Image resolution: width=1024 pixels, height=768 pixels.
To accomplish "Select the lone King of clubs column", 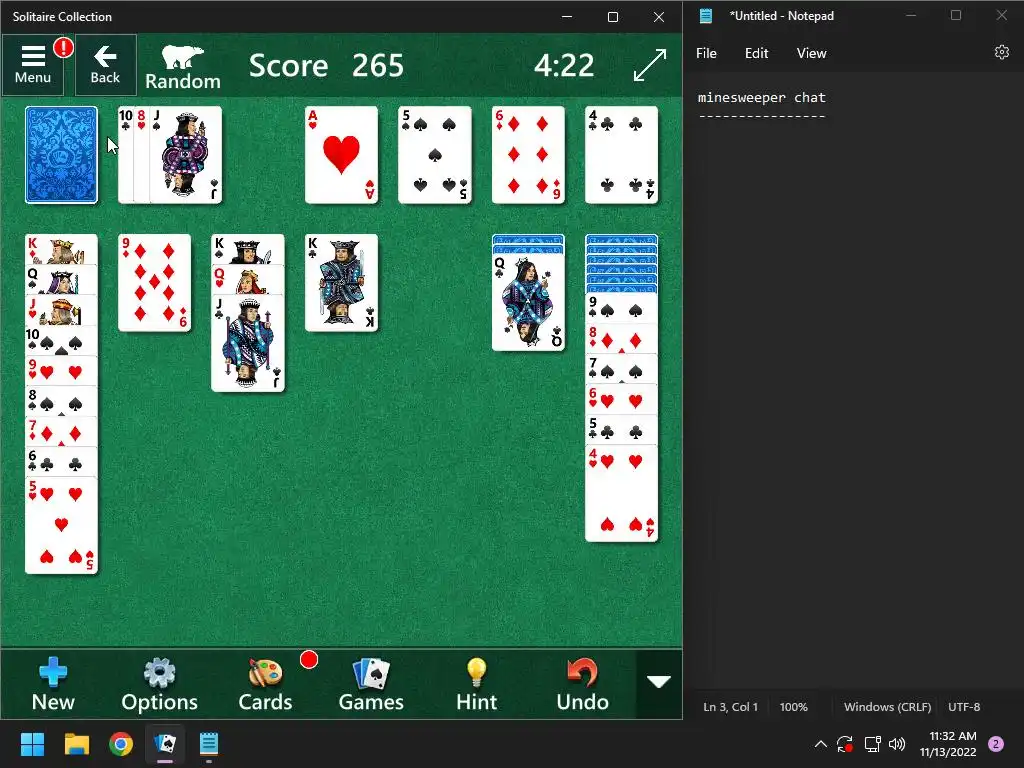I will pos(342,283).
